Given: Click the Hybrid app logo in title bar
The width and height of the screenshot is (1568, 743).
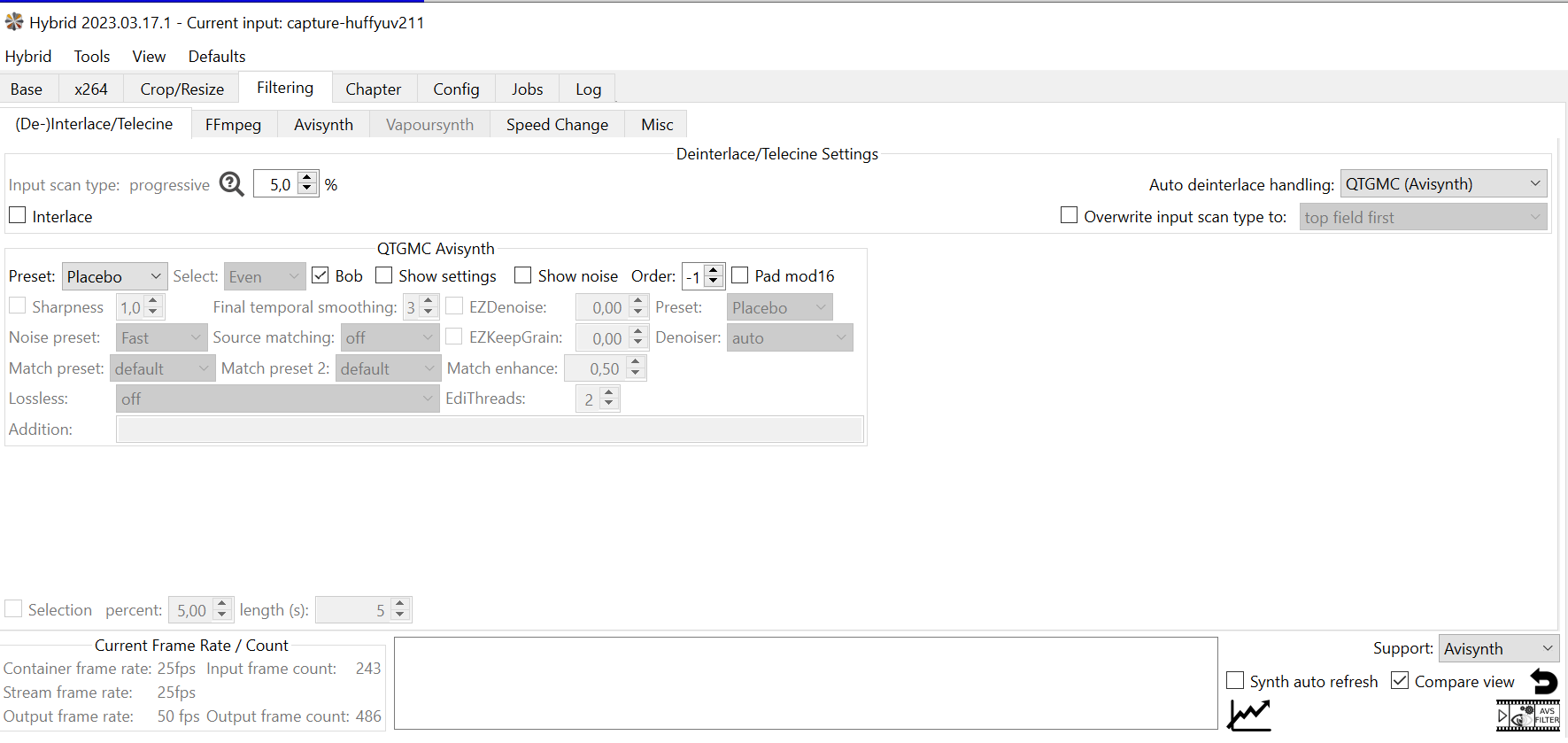Looking at the screenshot, I should click(x=14, y=22).
